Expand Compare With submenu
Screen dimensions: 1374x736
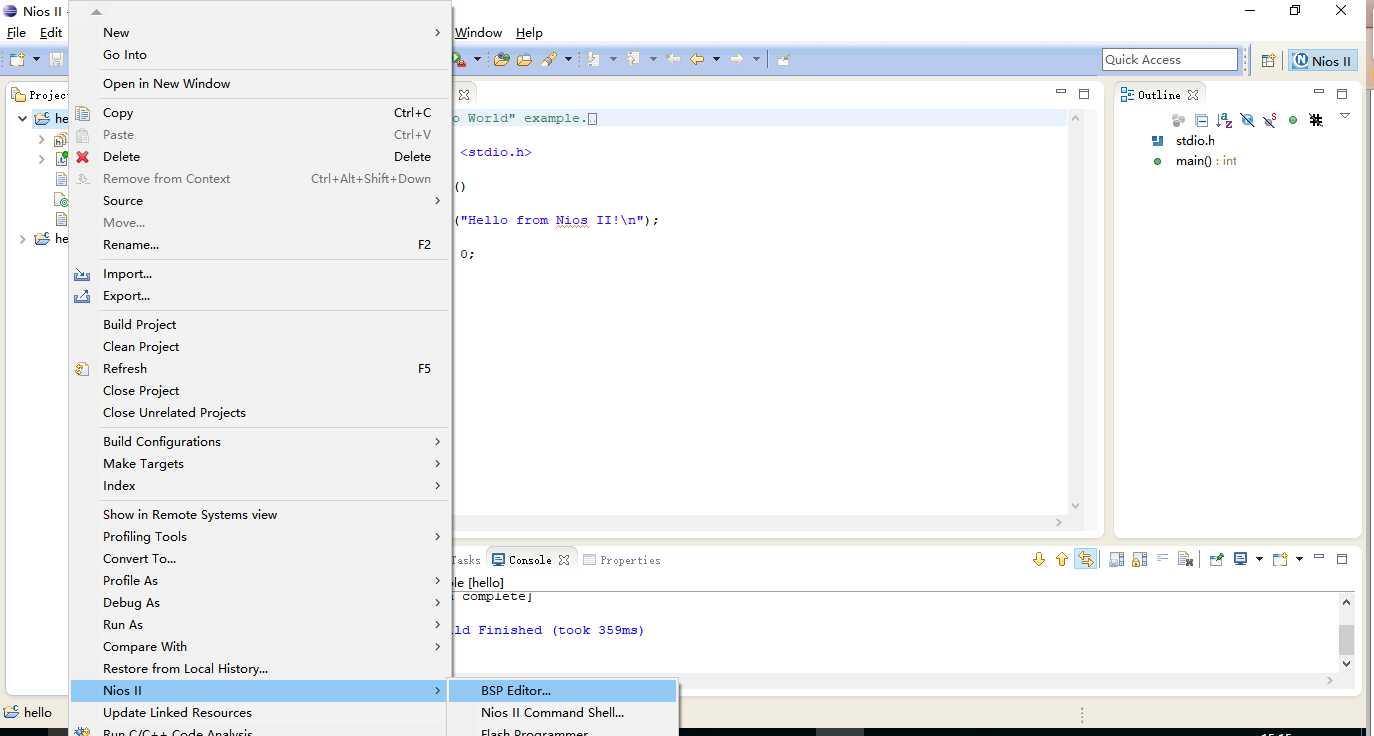click(259, 647)
